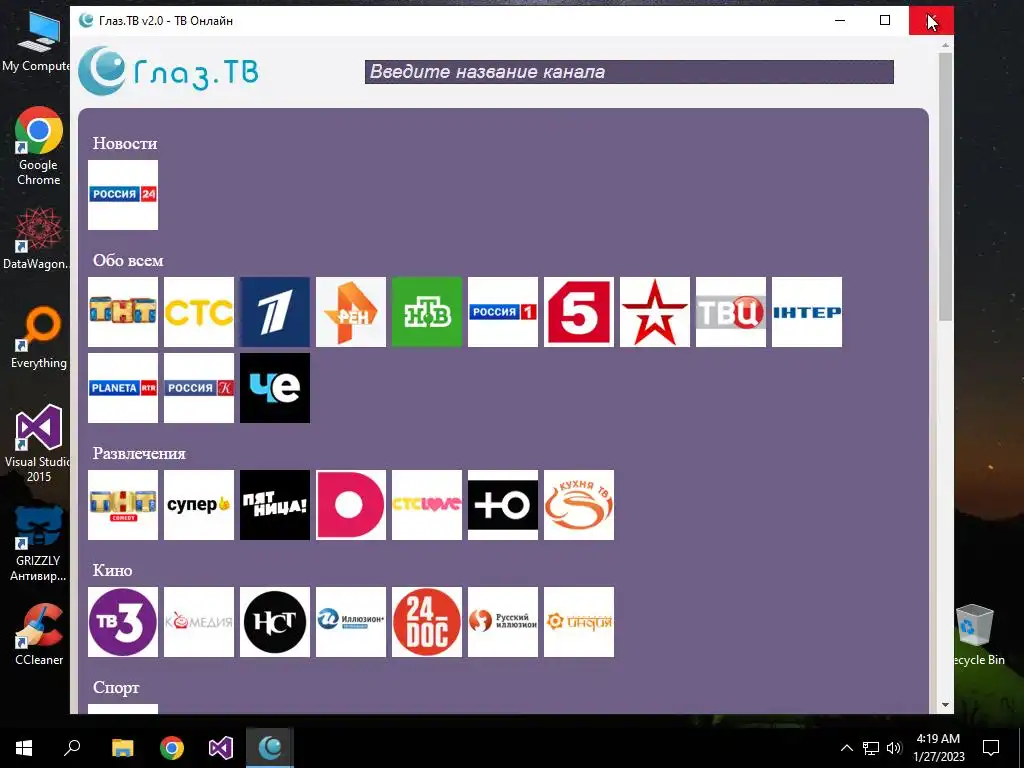Focus the channel name search field
This screenshot has width=1024, height=768.
pos(629,72)
